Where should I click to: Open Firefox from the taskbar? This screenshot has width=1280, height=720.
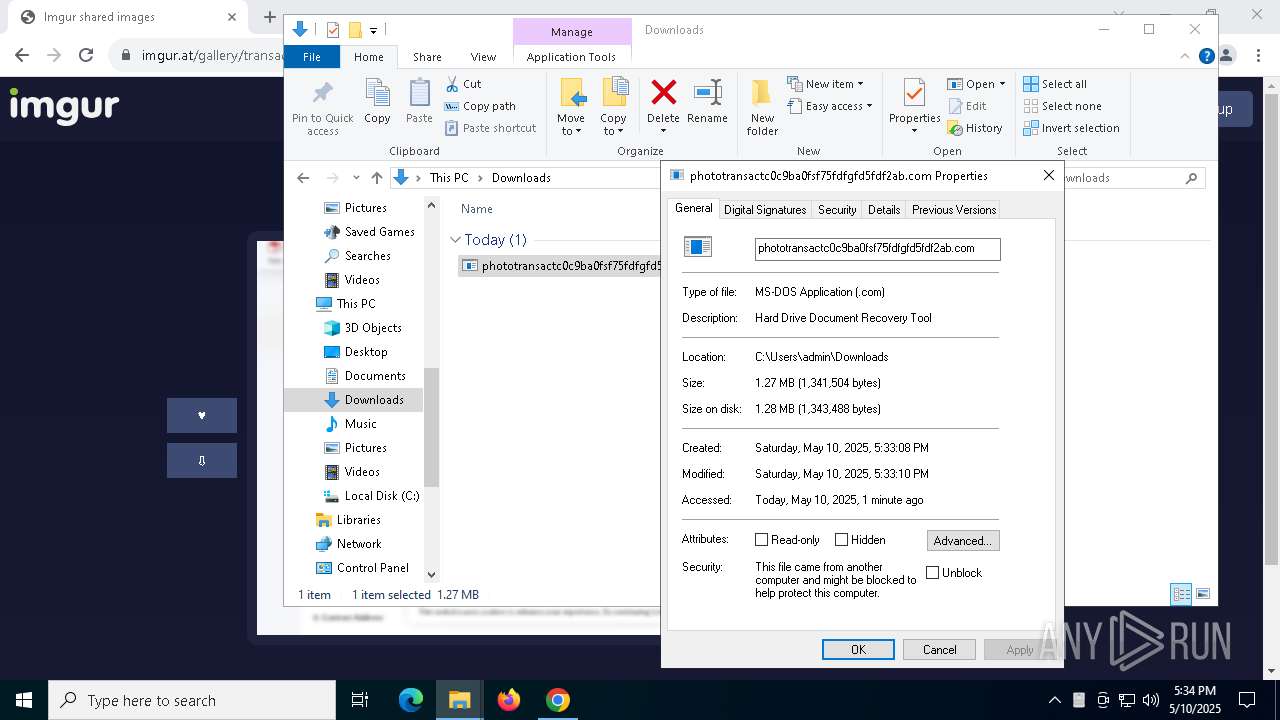[x=509, y=700]
